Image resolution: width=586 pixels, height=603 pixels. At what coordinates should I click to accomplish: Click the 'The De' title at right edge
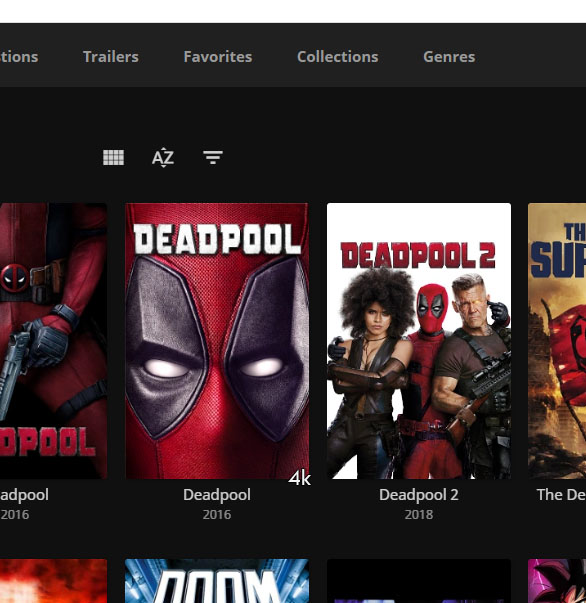[x=561, y=495]
